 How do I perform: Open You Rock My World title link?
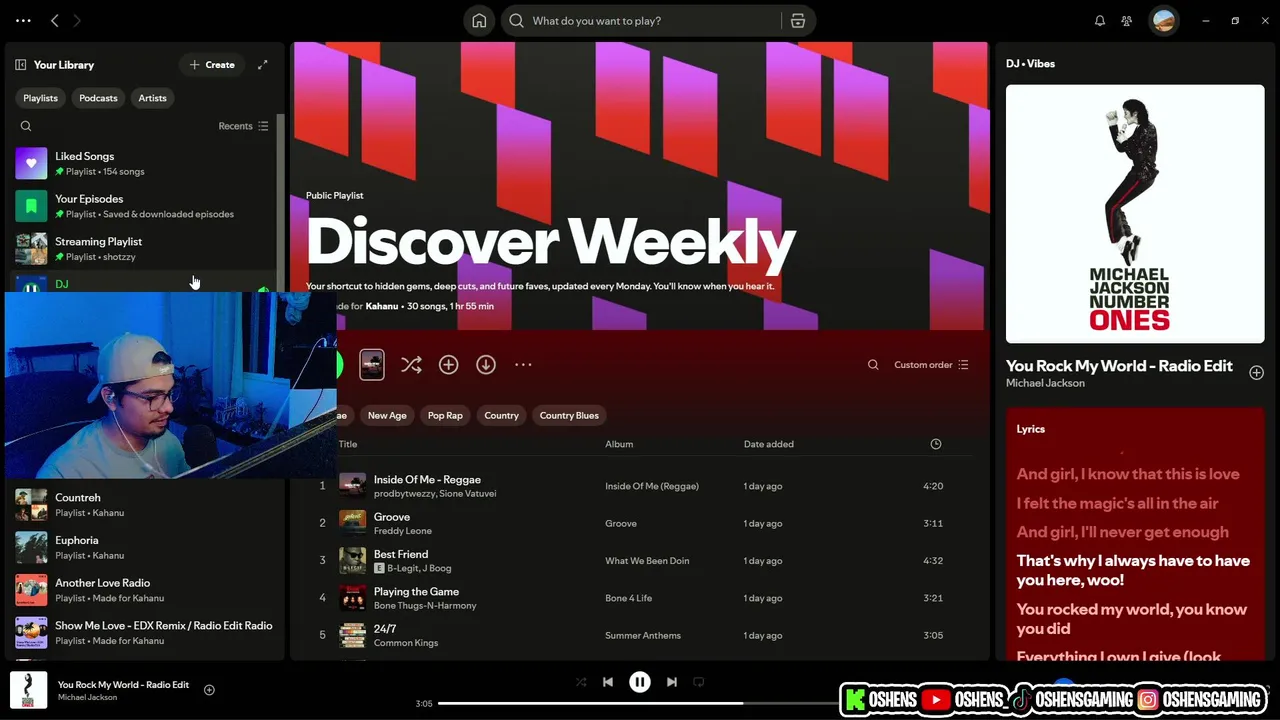(x=1119, y=366)
